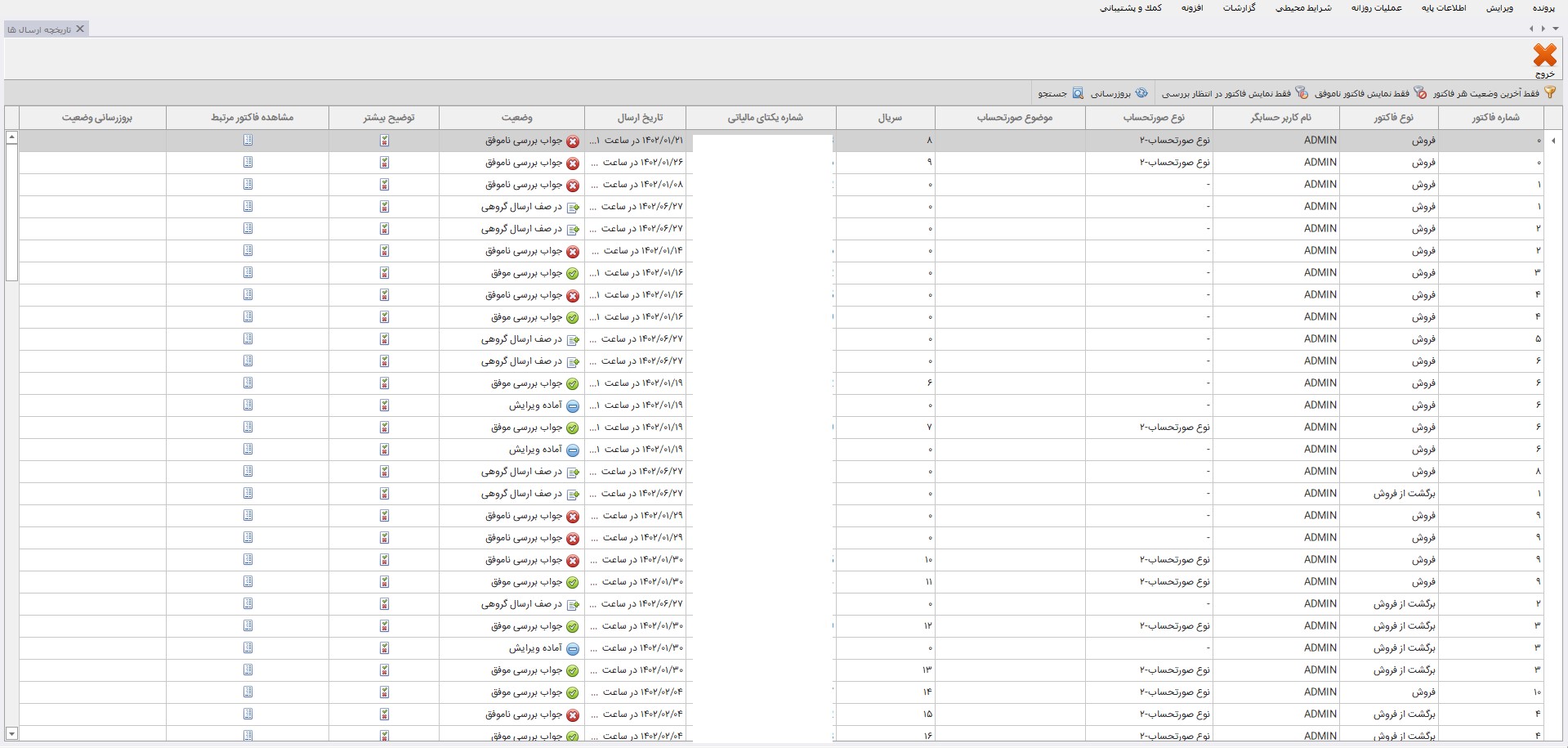Select the تاریخچه ارسال ها tab

(x=39, y=29)
